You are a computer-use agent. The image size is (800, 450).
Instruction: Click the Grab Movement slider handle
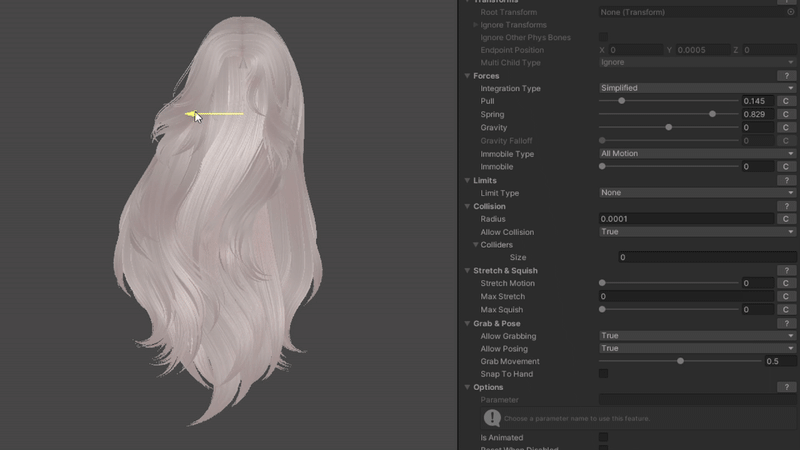pyautogui.click(x=681, y=361)
